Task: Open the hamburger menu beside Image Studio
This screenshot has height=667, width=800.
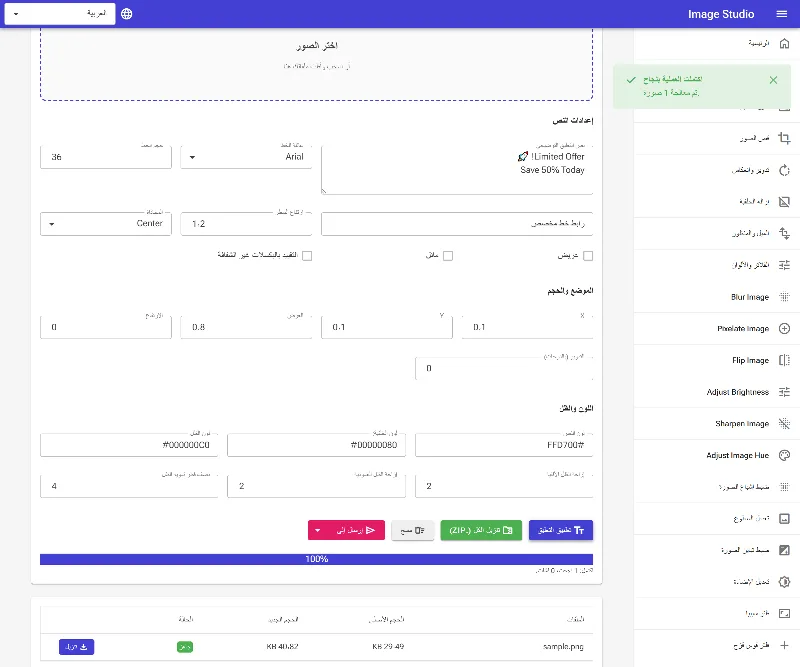Action: click(x=782, y=14)
